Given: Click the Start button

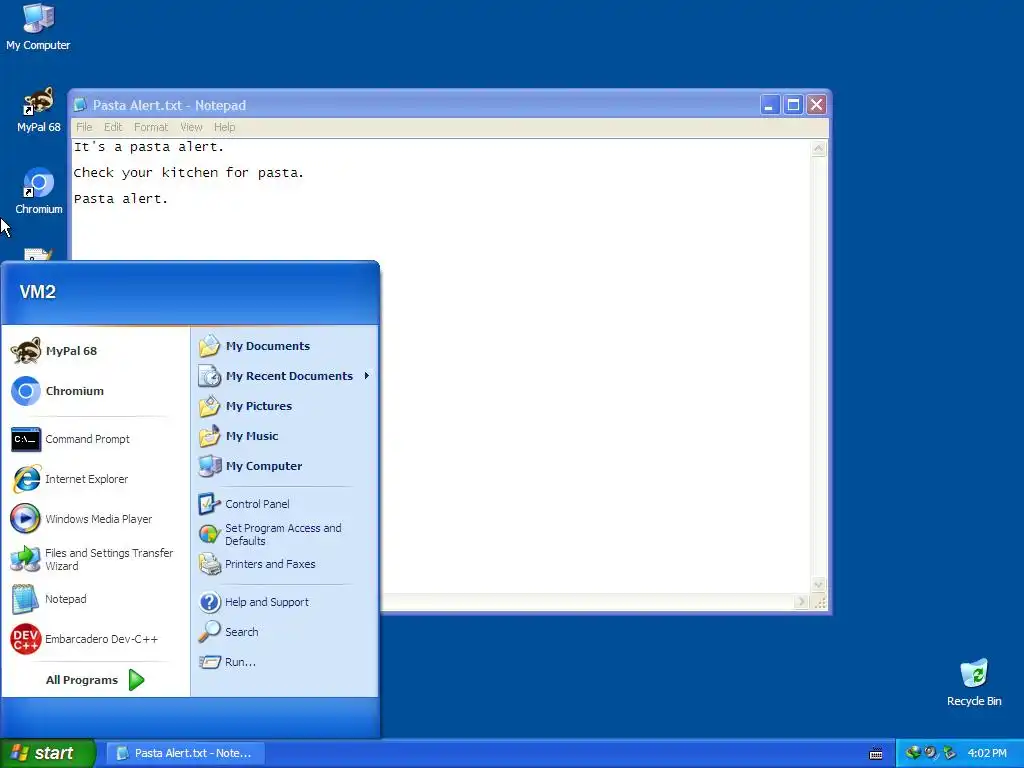Looking at the screenshot, I should pos(48,753).
